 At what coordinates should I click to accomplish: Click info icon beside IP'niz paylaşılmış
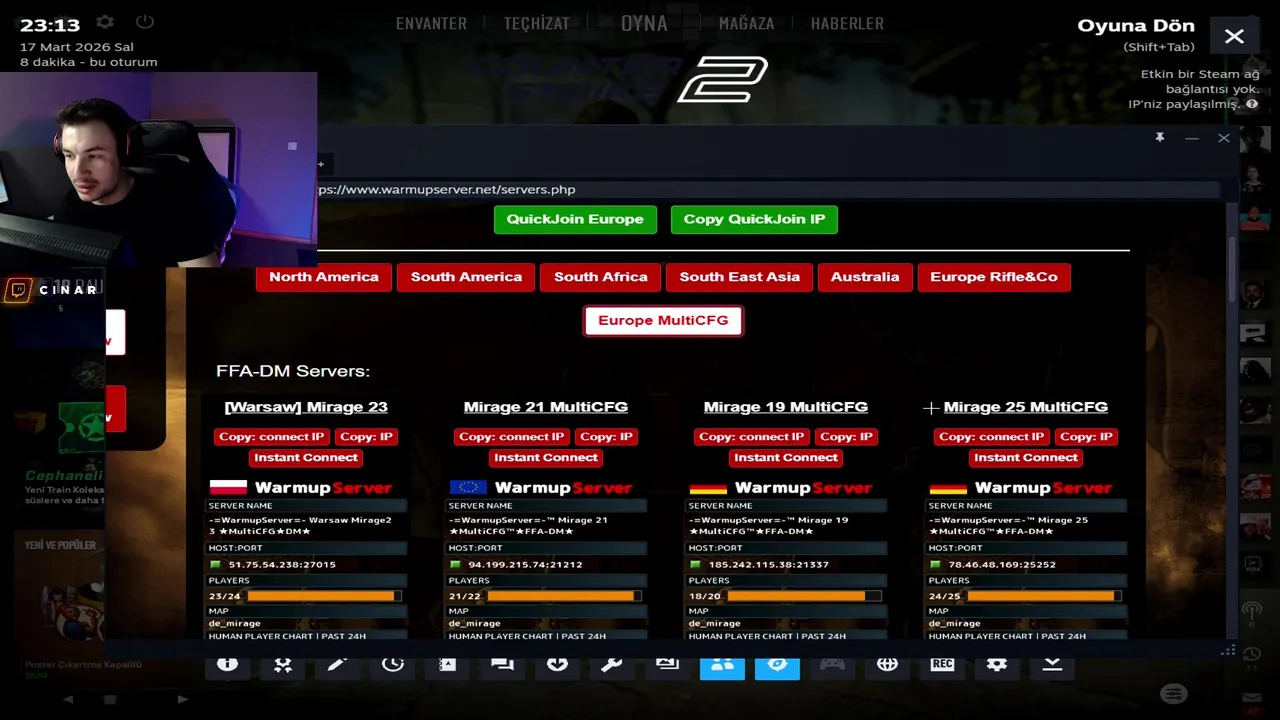pyautogui.click(x=1252, y=104)
